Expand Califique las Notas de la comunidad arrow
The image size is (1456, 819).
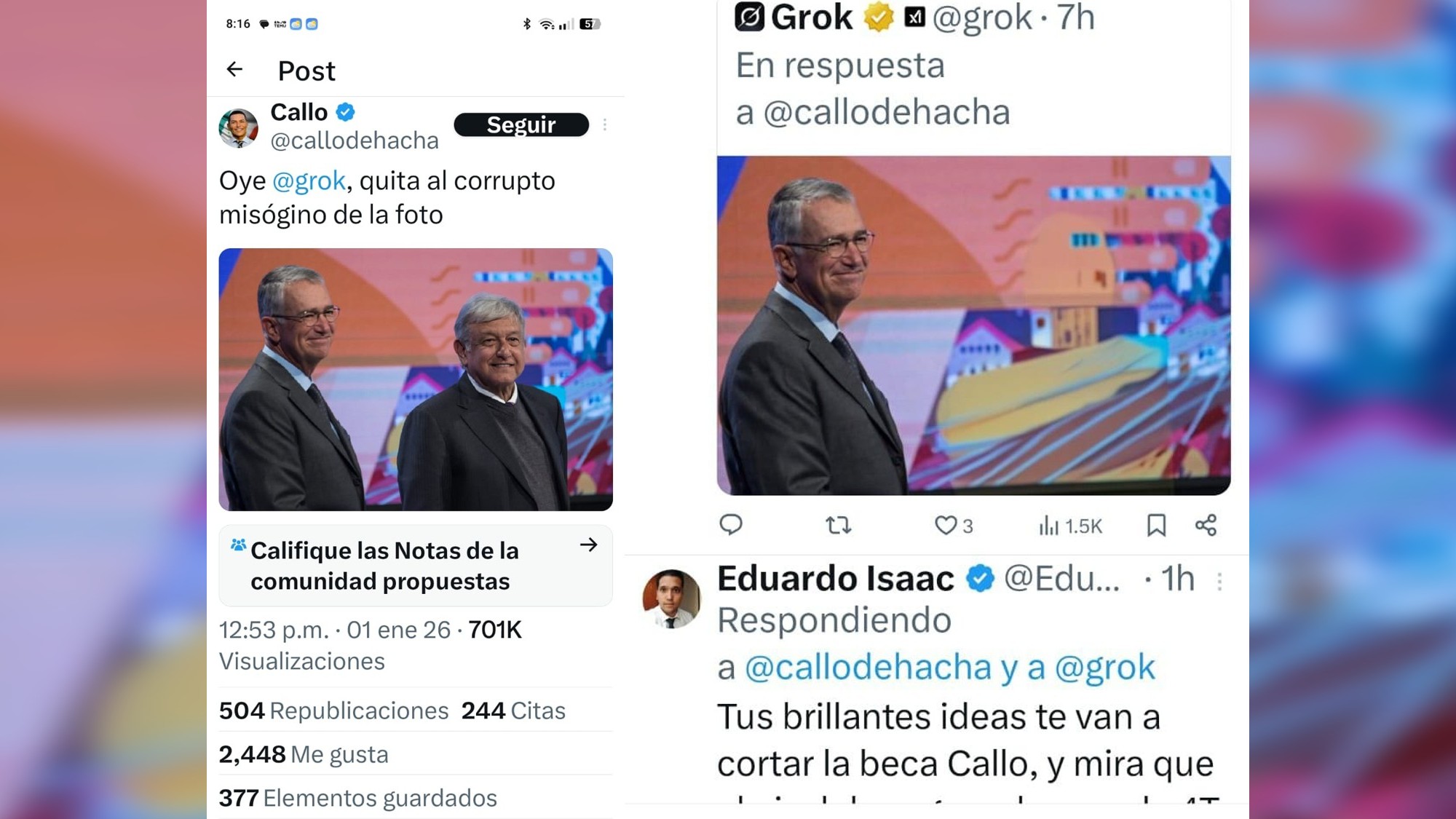[589, 545]
